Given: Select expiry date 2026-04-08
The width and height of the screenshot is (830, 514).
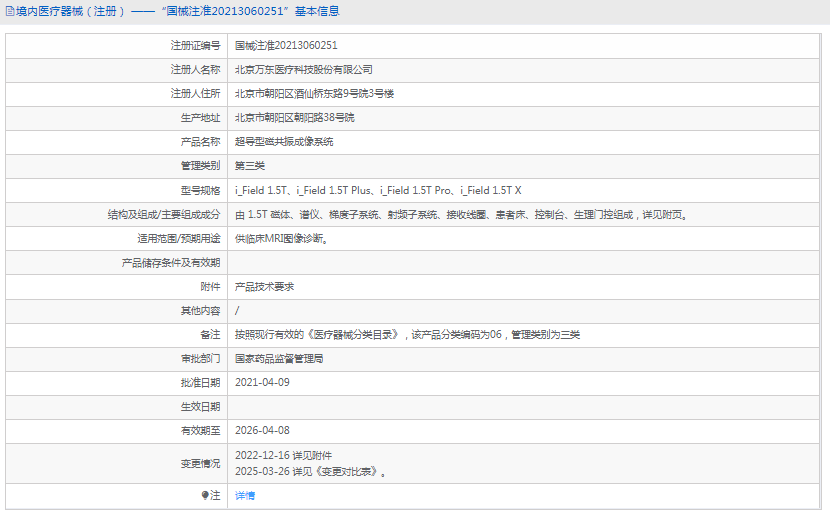Looking at the screenshot, I should (262, 430).
